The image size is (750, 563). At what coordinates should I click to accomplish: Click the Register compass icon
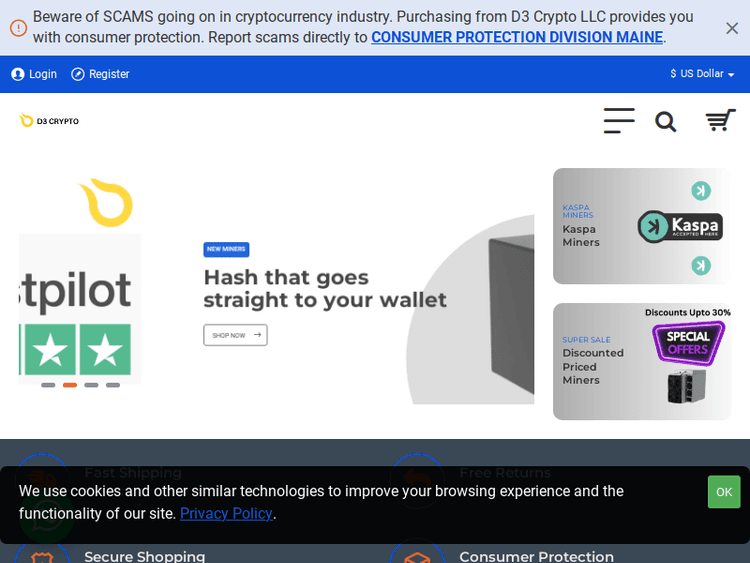(x=78, y=74)
